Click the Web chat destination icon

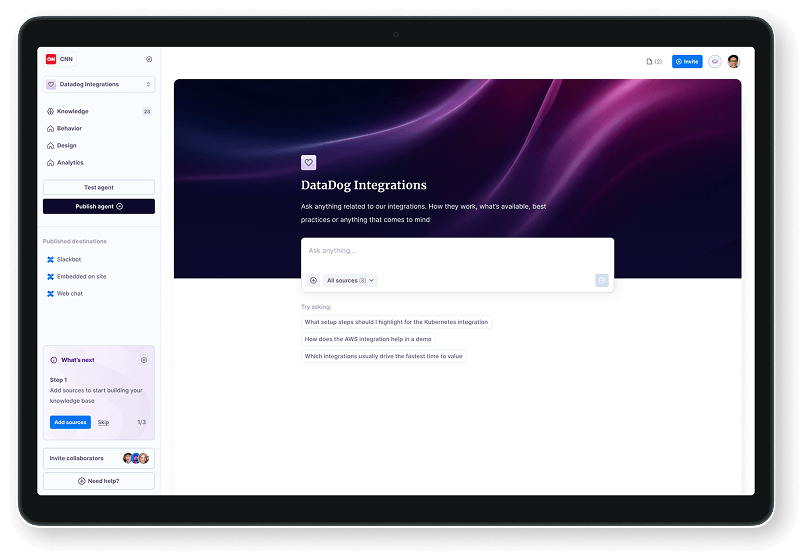(x=50, y=293)
